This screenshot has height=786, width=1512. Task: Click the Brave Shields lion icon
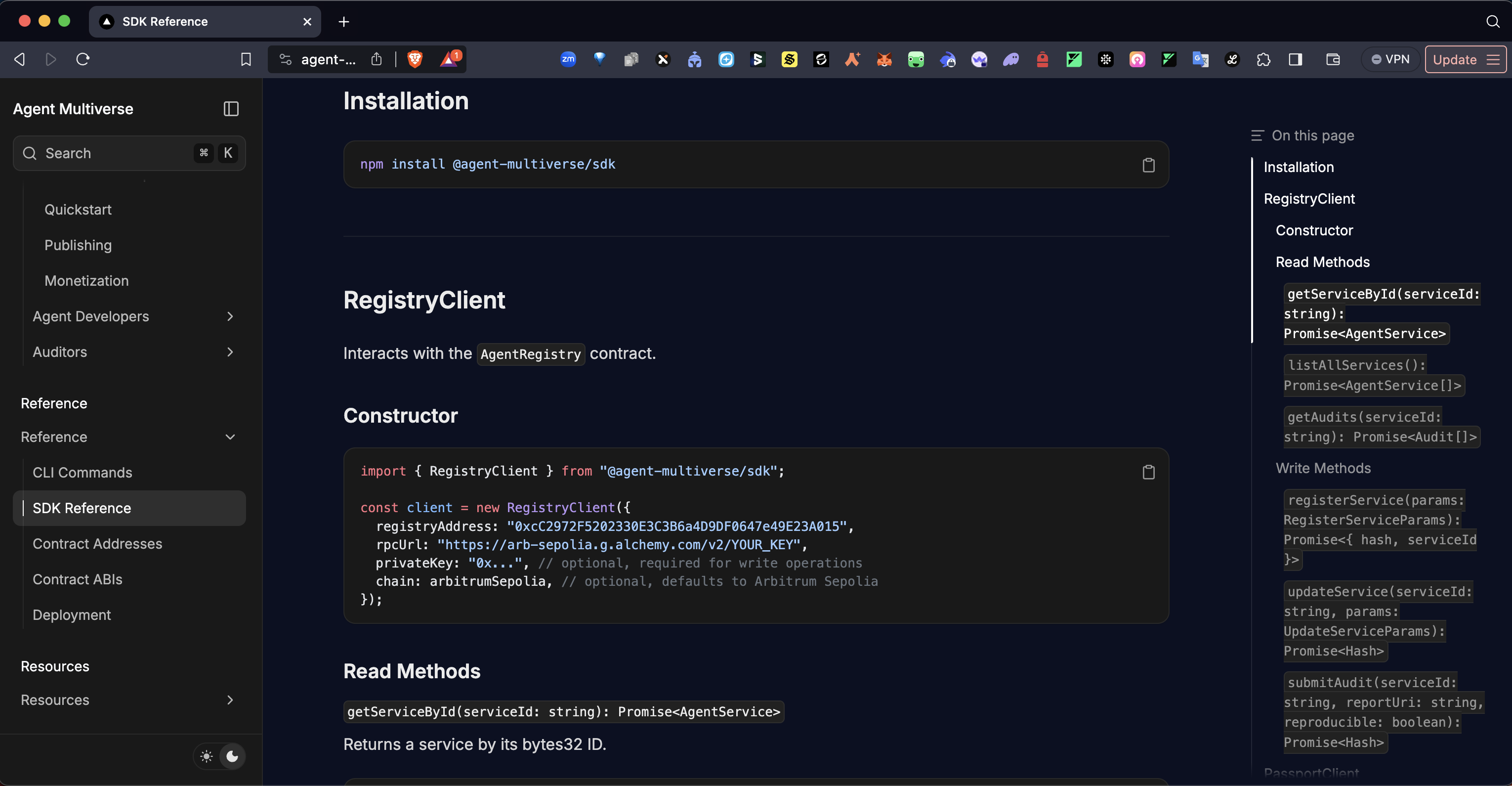tap(415, 59)
